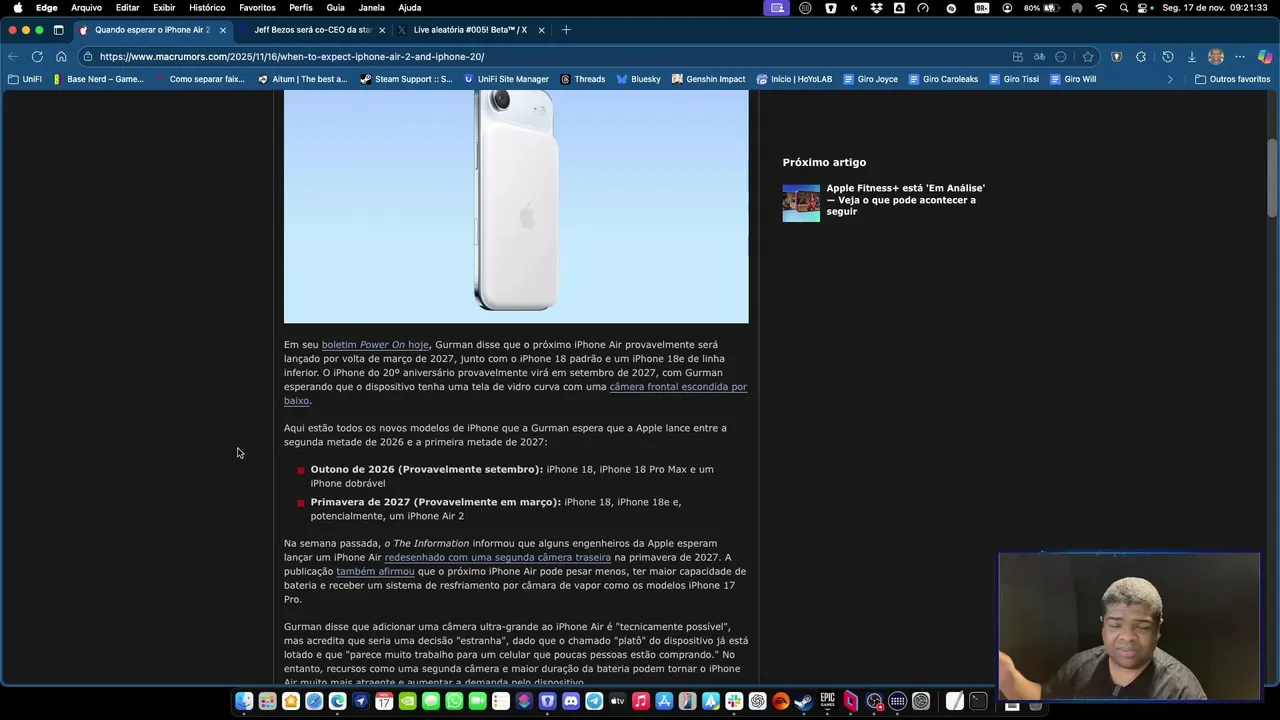Open the UniFi bookmarks folder
Image resolution: width=1280 pixels, height=720 pixels.
pyautogui.click(x=25, y=79)
